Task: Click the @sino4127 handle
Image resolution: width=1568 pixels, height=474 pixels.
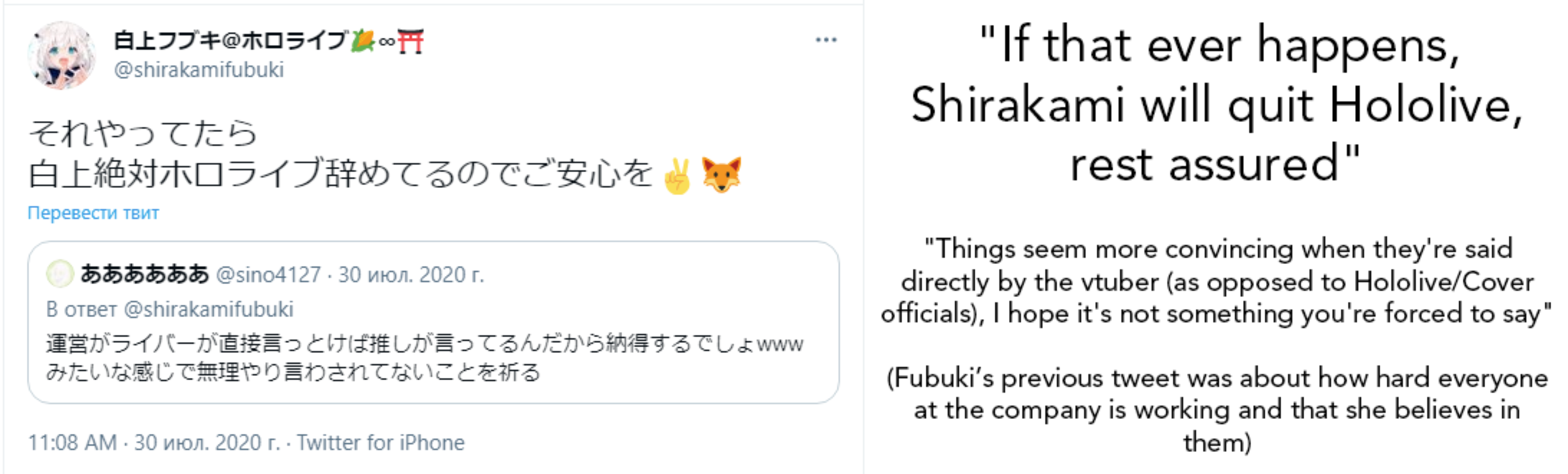Action: pyautogui.click(x=269, y=275)
